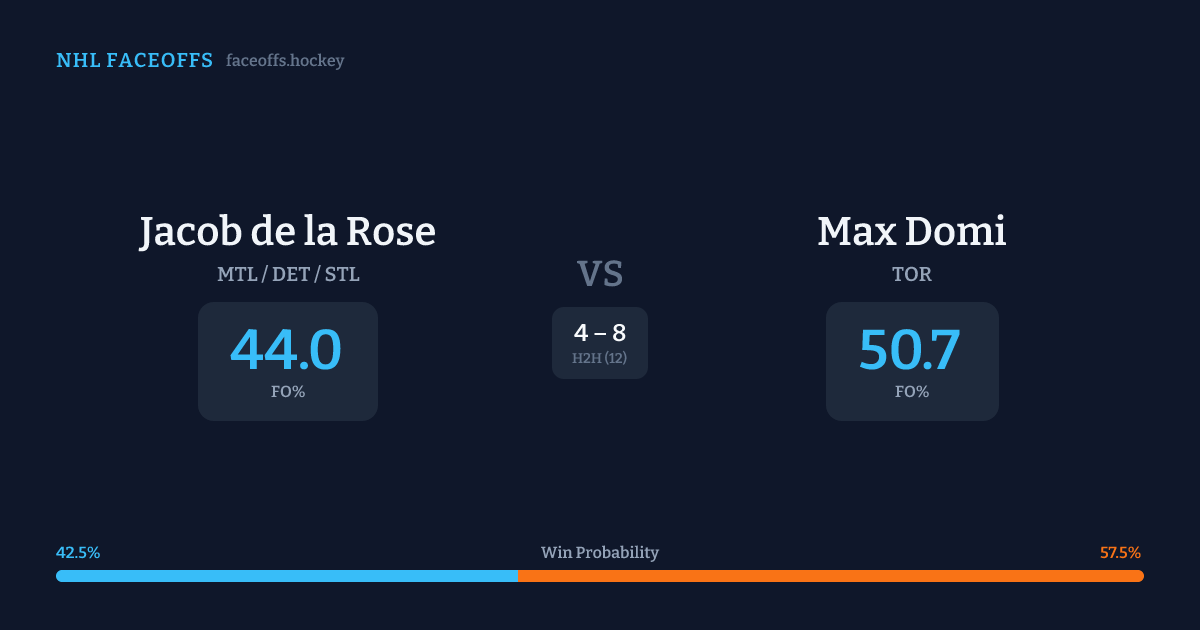
Task: Click the 50.7 faceoff percentage value
Action: click(911, 350)
